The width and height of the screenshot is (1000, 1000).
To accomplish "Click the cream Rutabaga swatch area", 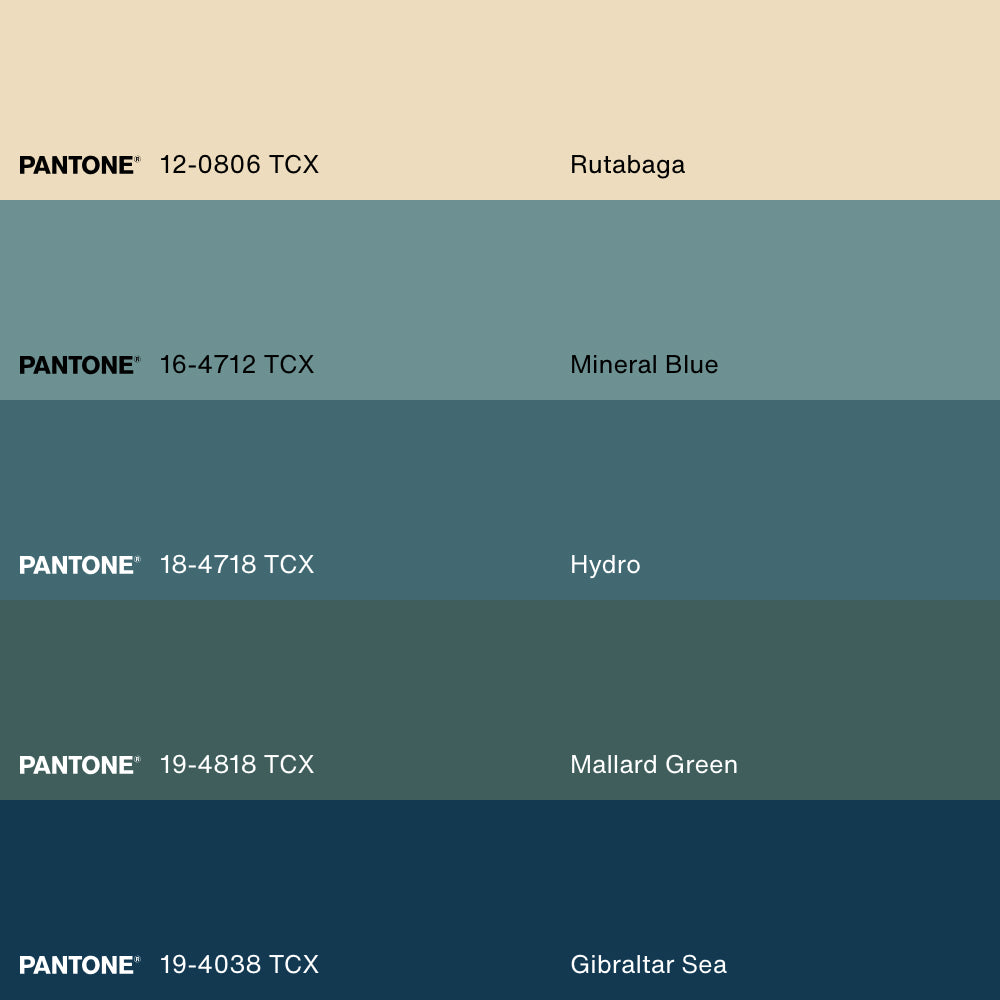I will click(500, 70).
